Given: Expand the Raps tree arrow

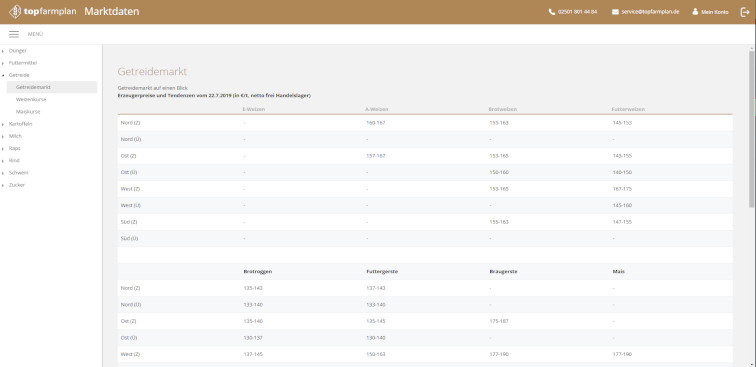Looking at the screenshot, I should coord(3,149).
